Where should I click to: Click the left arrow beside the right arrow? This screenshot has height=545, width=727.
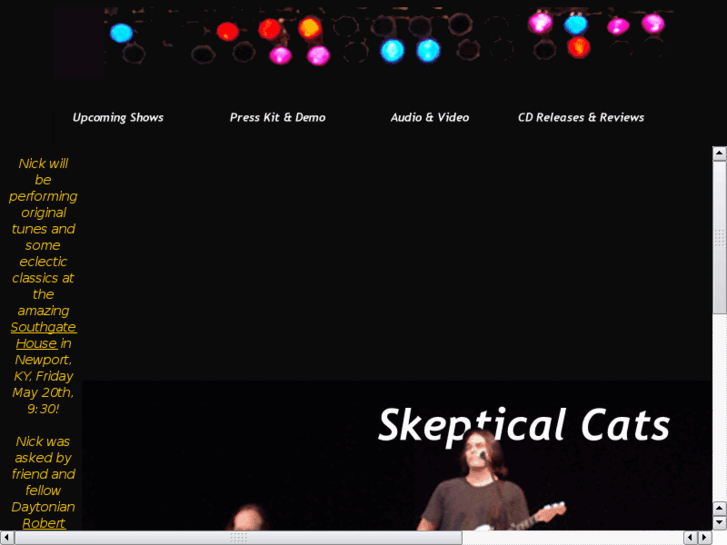pos(691,537)
